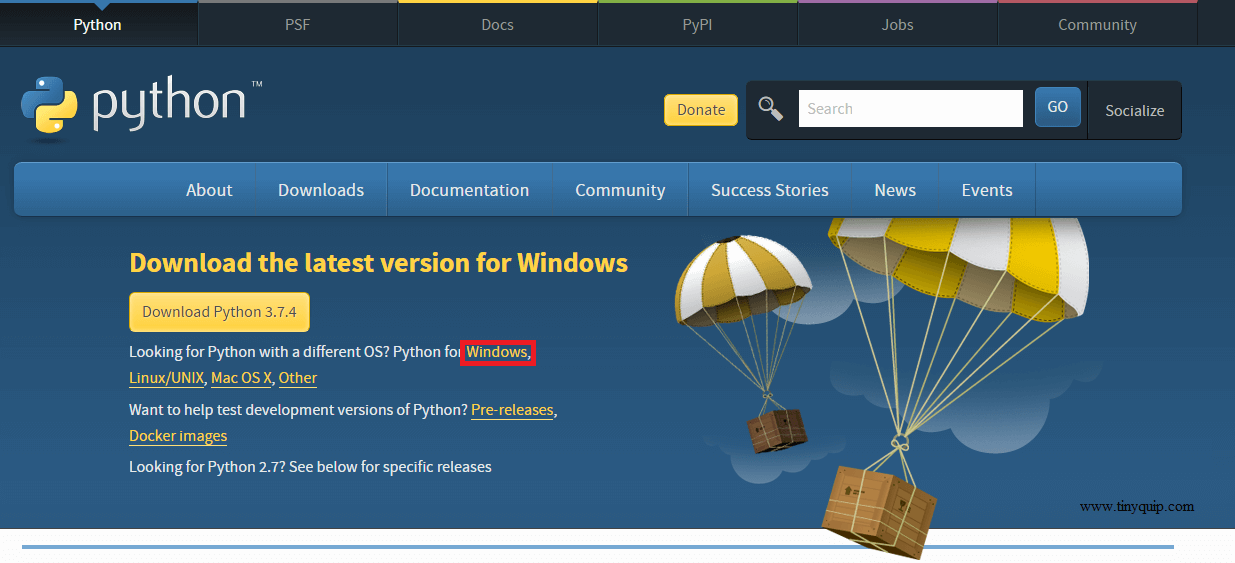Open the Documentation navigation menu
The width and height of the screenshot is (1235, 563).
click(x=470, y=190)
